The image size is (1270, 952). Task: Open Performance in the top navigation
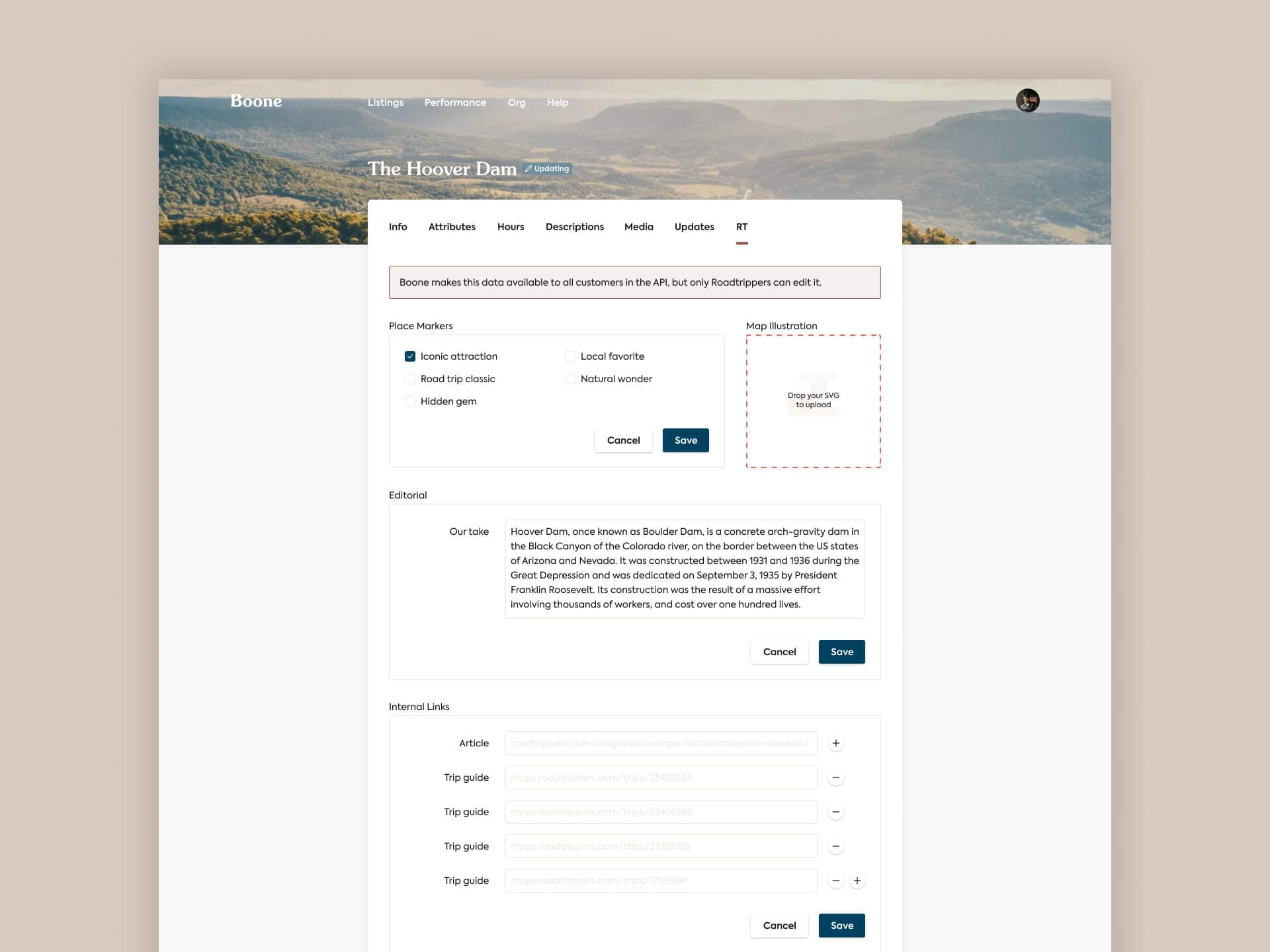(x=455, y=102)
